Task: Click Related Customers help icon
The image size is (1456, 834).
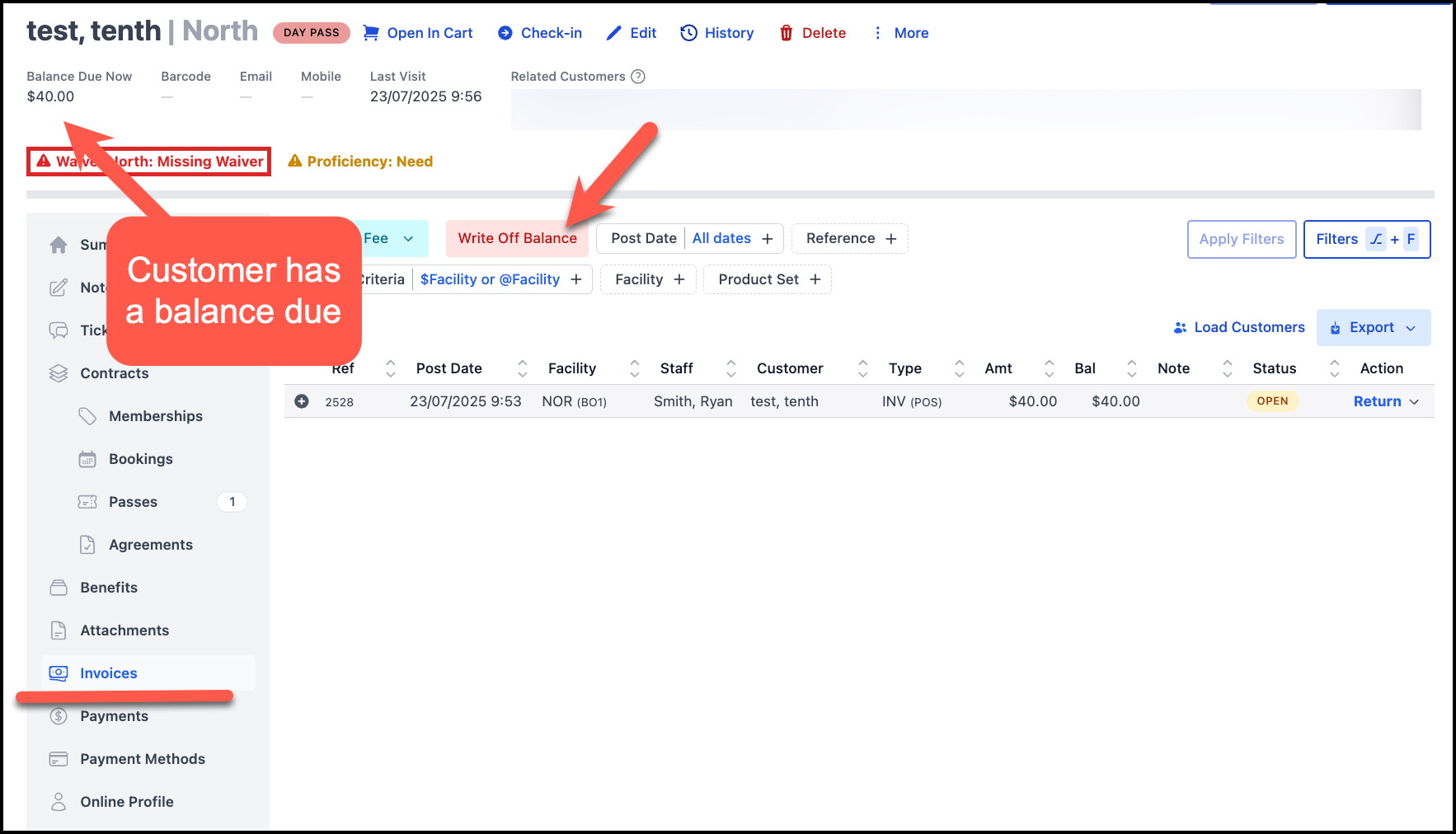Action: [x=637, y=77]
